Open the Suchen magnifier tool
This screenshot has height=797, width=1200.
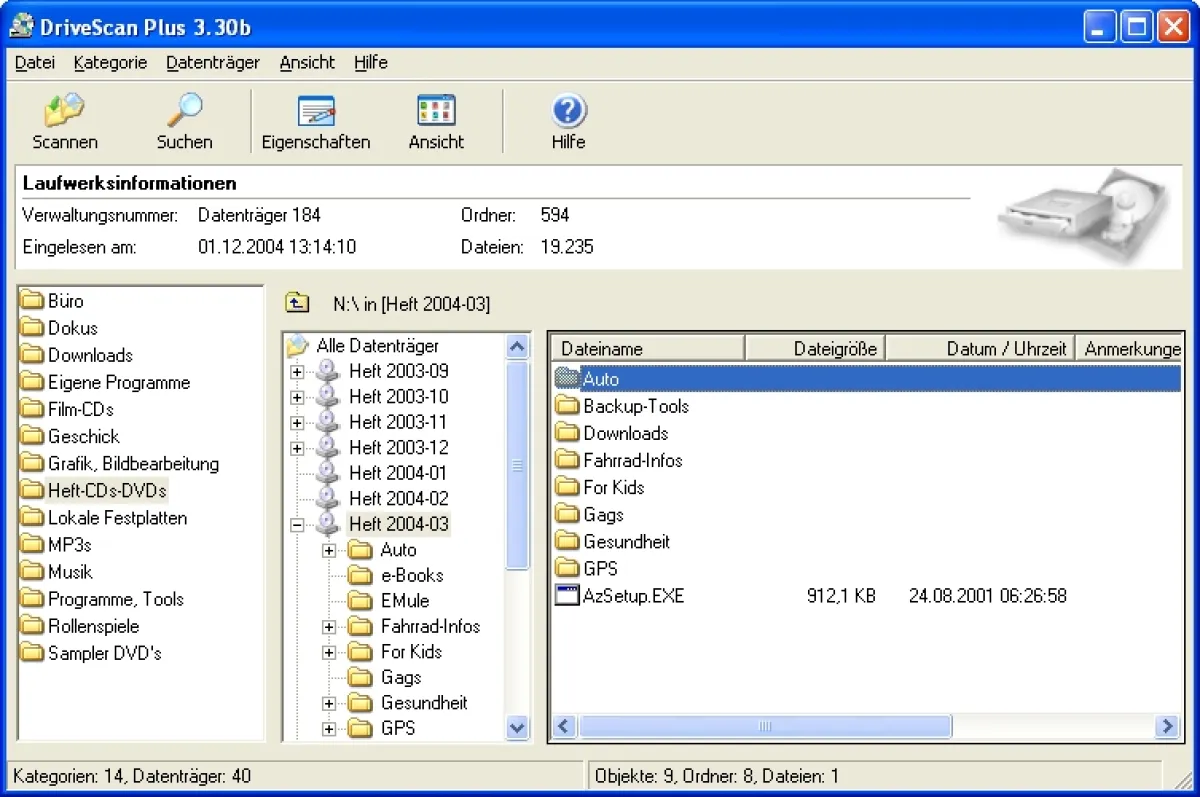pos(184,111)
